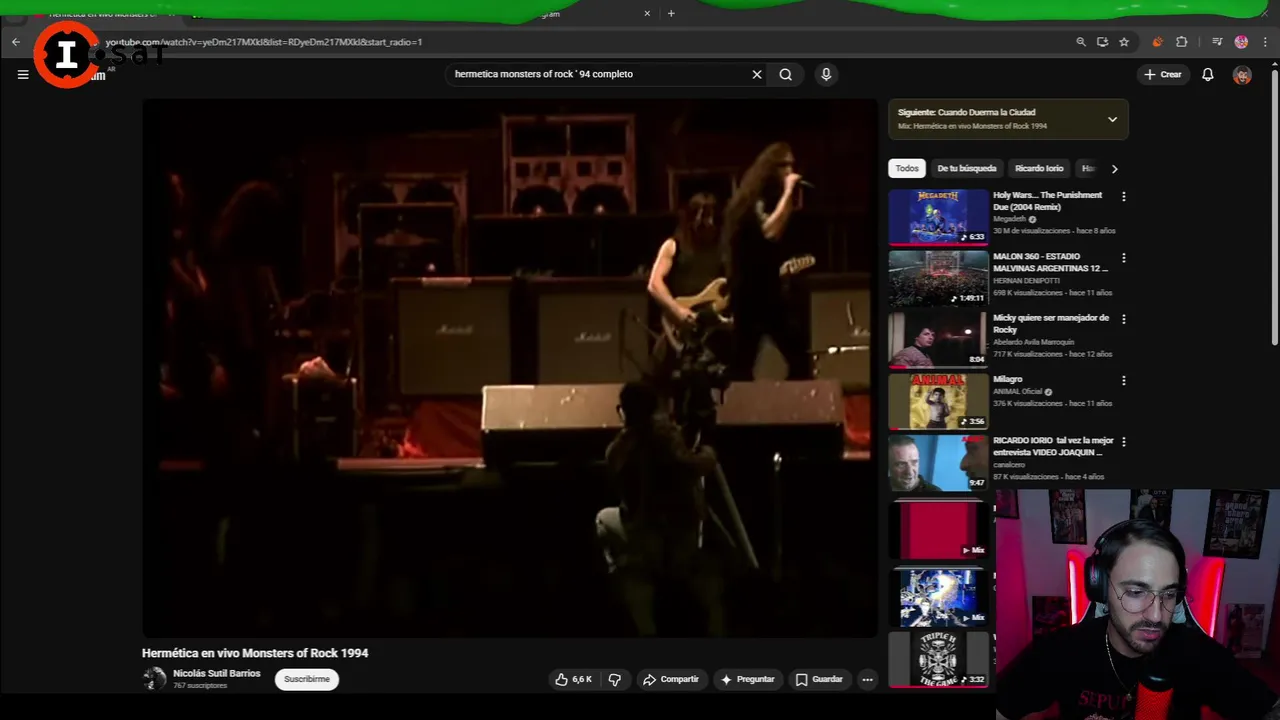
Task: Open the Triple H The Game thumbnail
Action: point(938,659)
